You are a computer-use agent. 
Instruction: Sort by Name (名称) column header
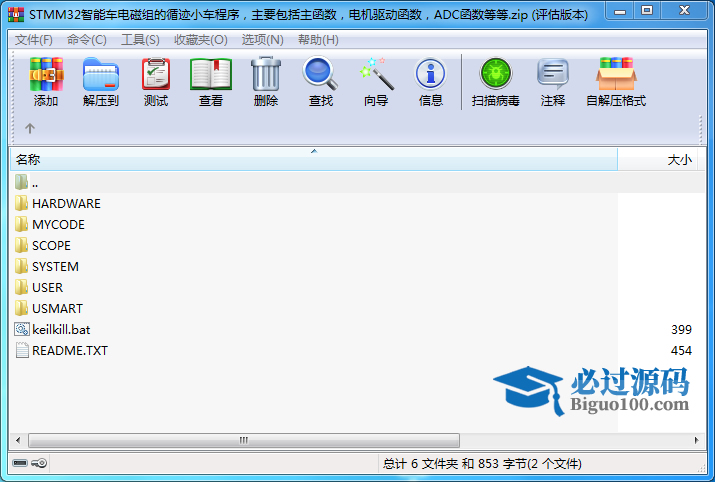[x=300, y=160]
